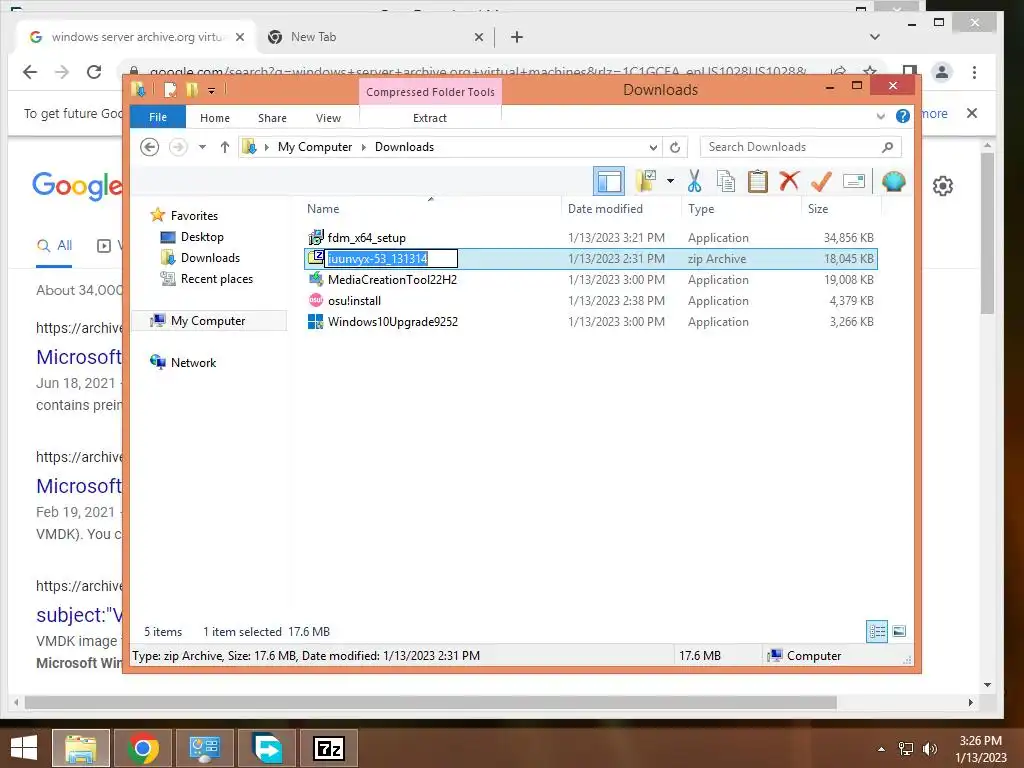Select the Windows10Upgrade9252 file
Viewport: 1024px width, 768px height.
[x=392, y=321]
